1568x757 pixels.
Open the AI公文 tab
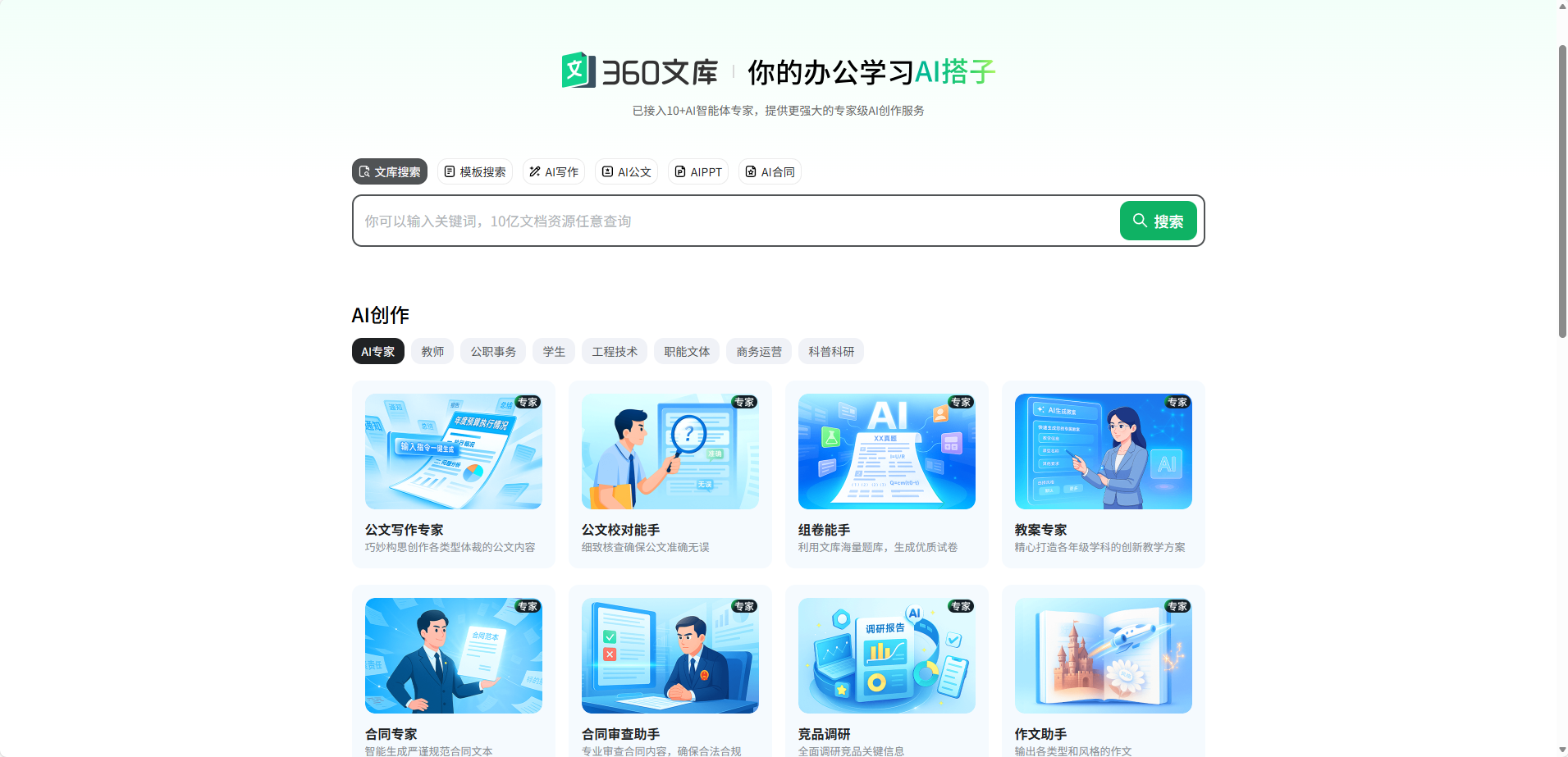point(626,171)
